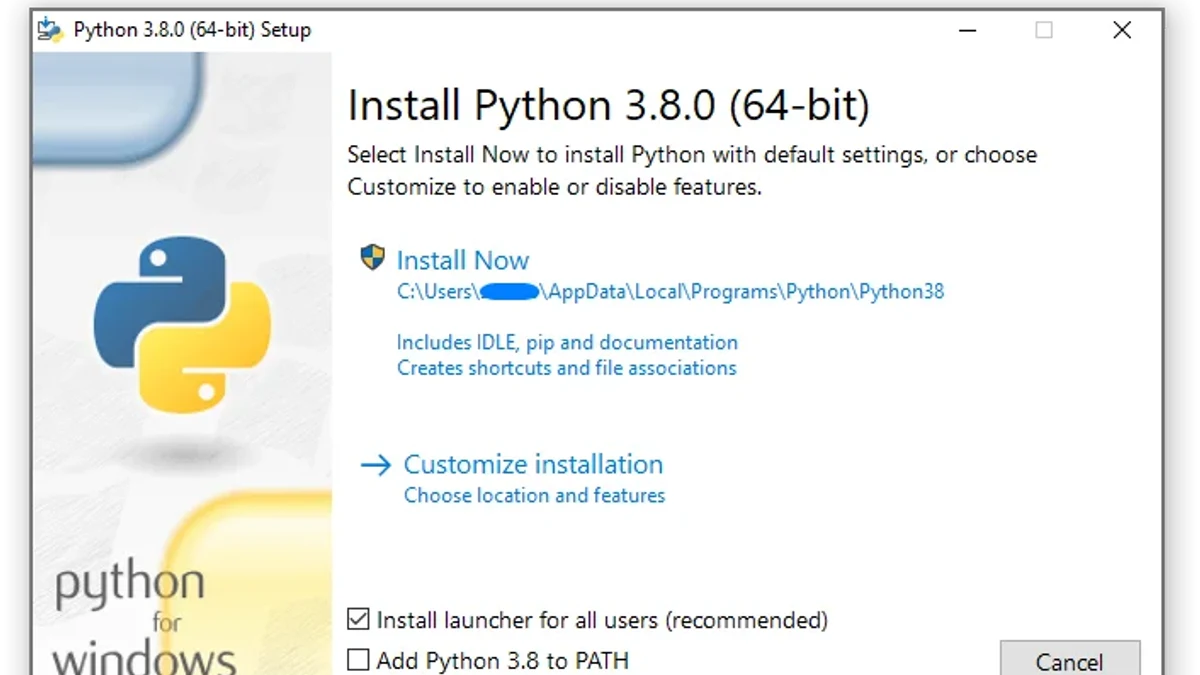
Task: Start the Install Now option
Action: tap(463, 260)
